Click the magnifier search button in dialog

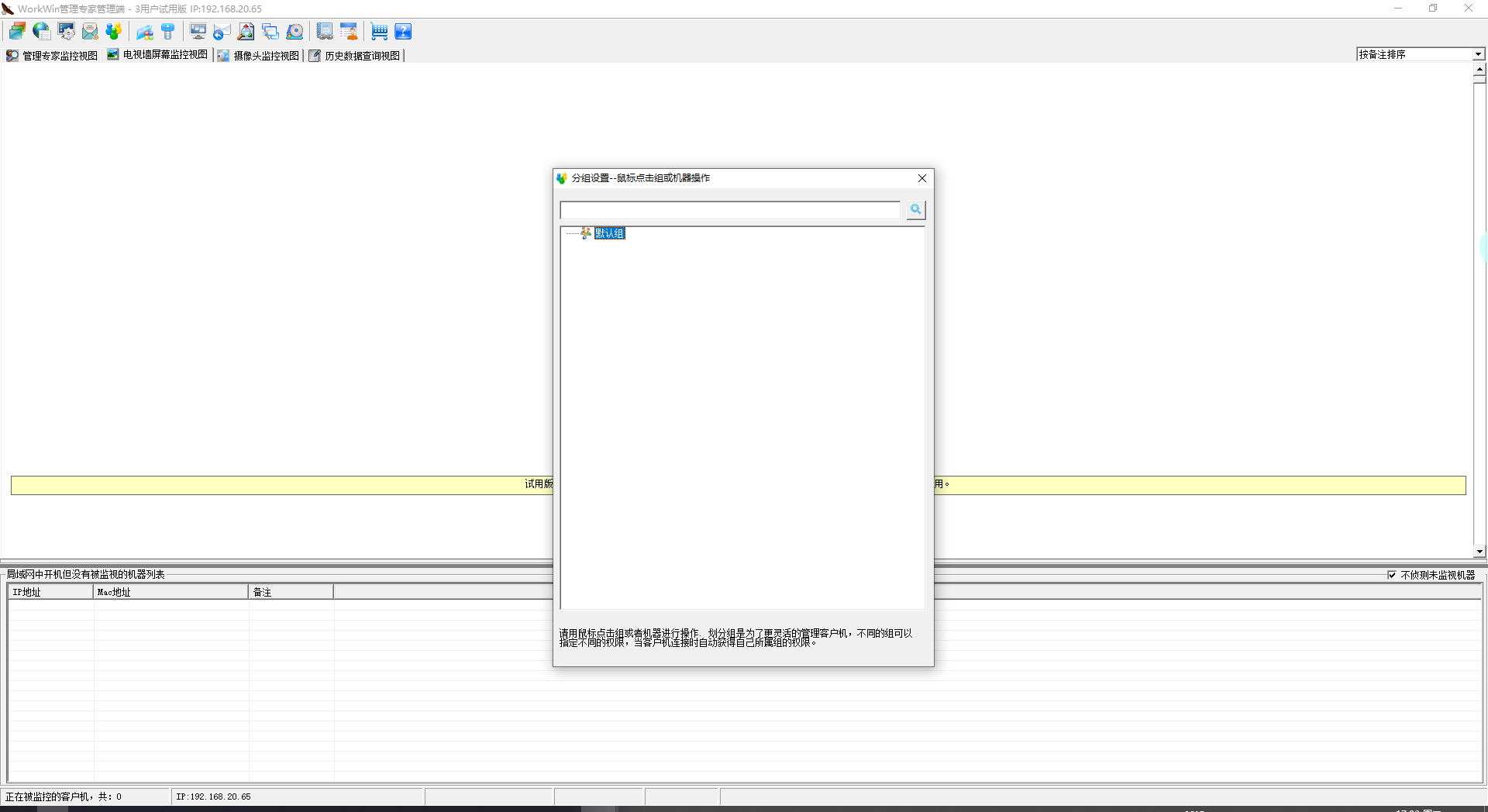coord(916,209)
